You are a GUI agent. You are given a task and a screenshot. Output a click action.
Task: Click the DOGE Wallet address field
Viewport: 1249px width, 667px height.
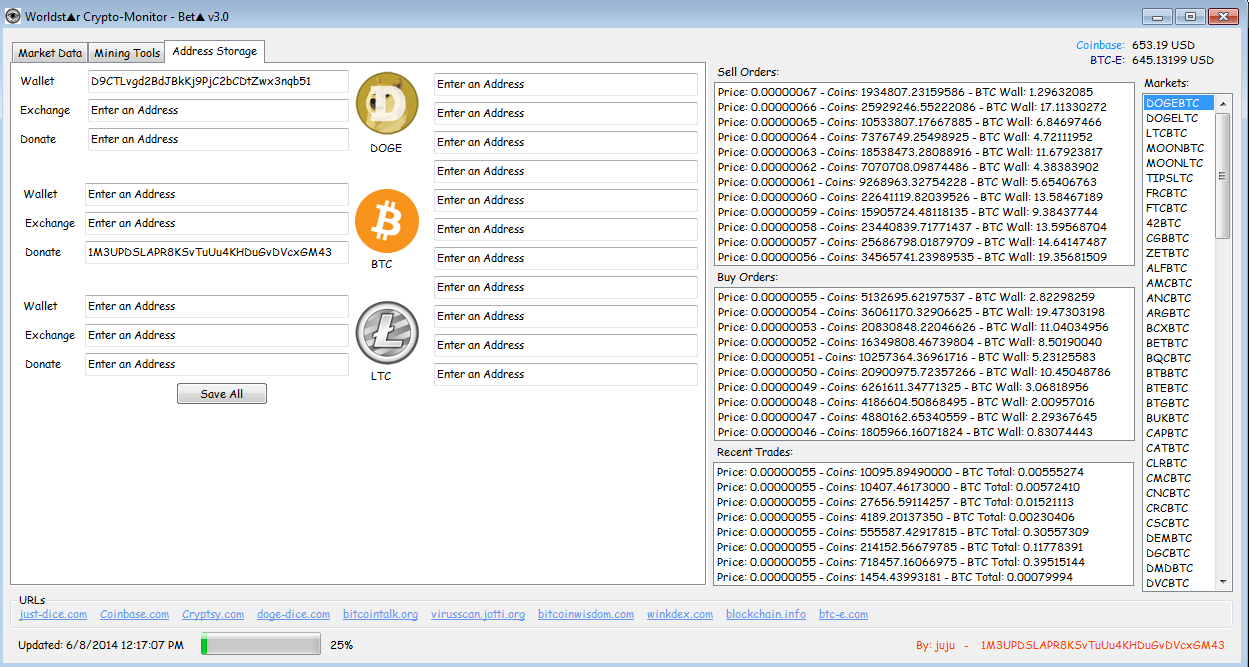[x=218, y=81]
